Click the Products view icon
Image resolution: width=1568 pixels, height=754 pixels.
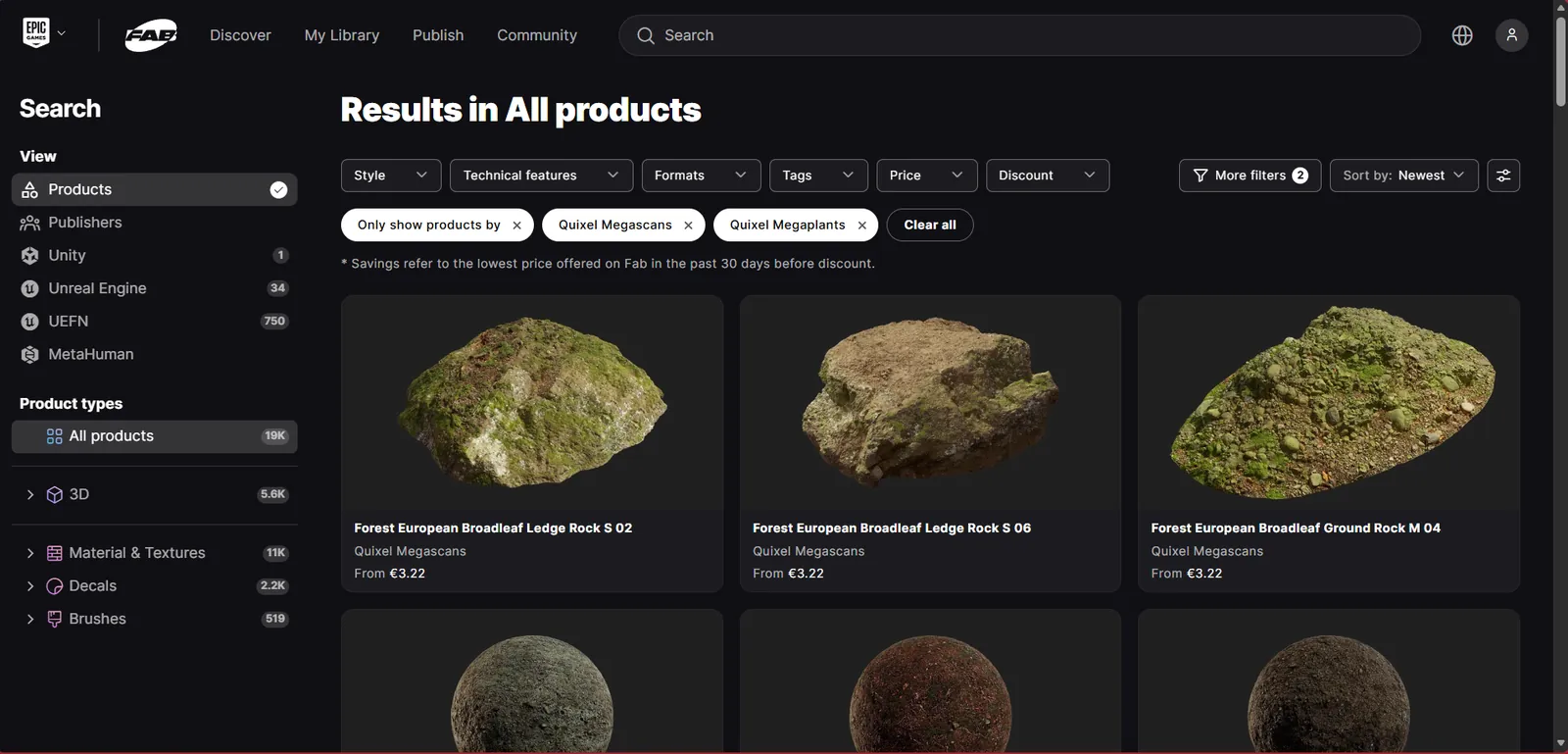pos(30,190)
